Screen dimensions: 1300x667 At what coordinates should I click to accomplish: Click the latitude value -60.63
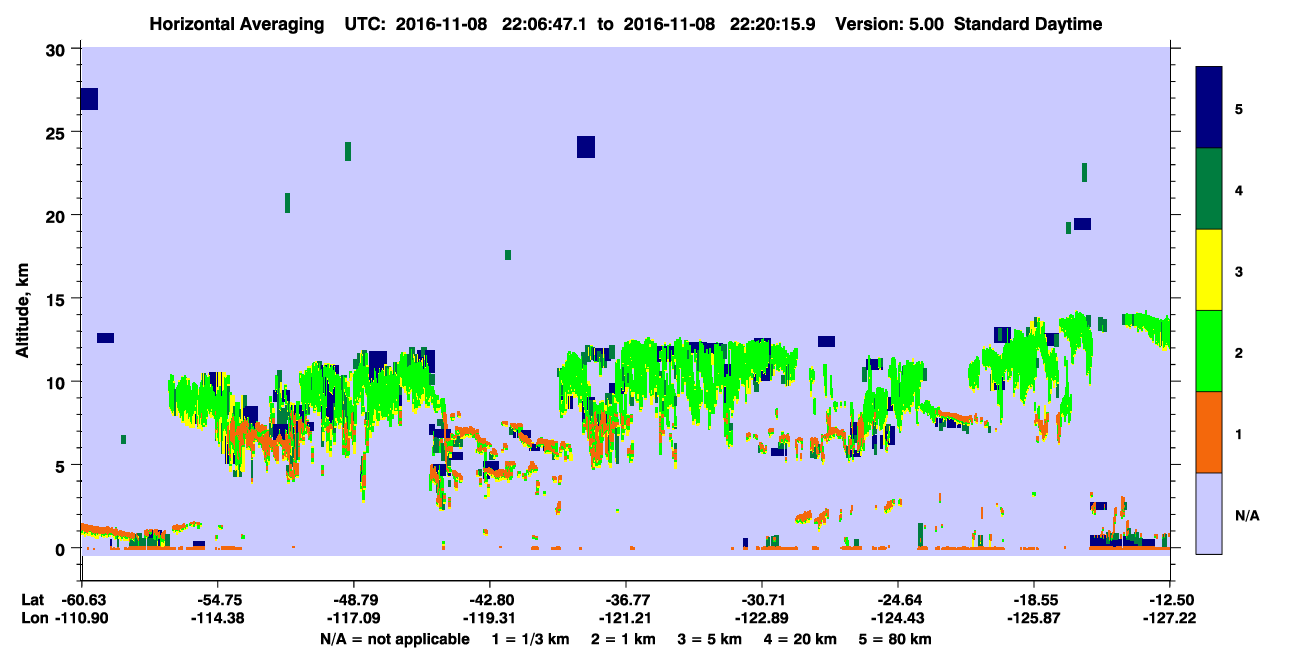[x=83, y=600]
